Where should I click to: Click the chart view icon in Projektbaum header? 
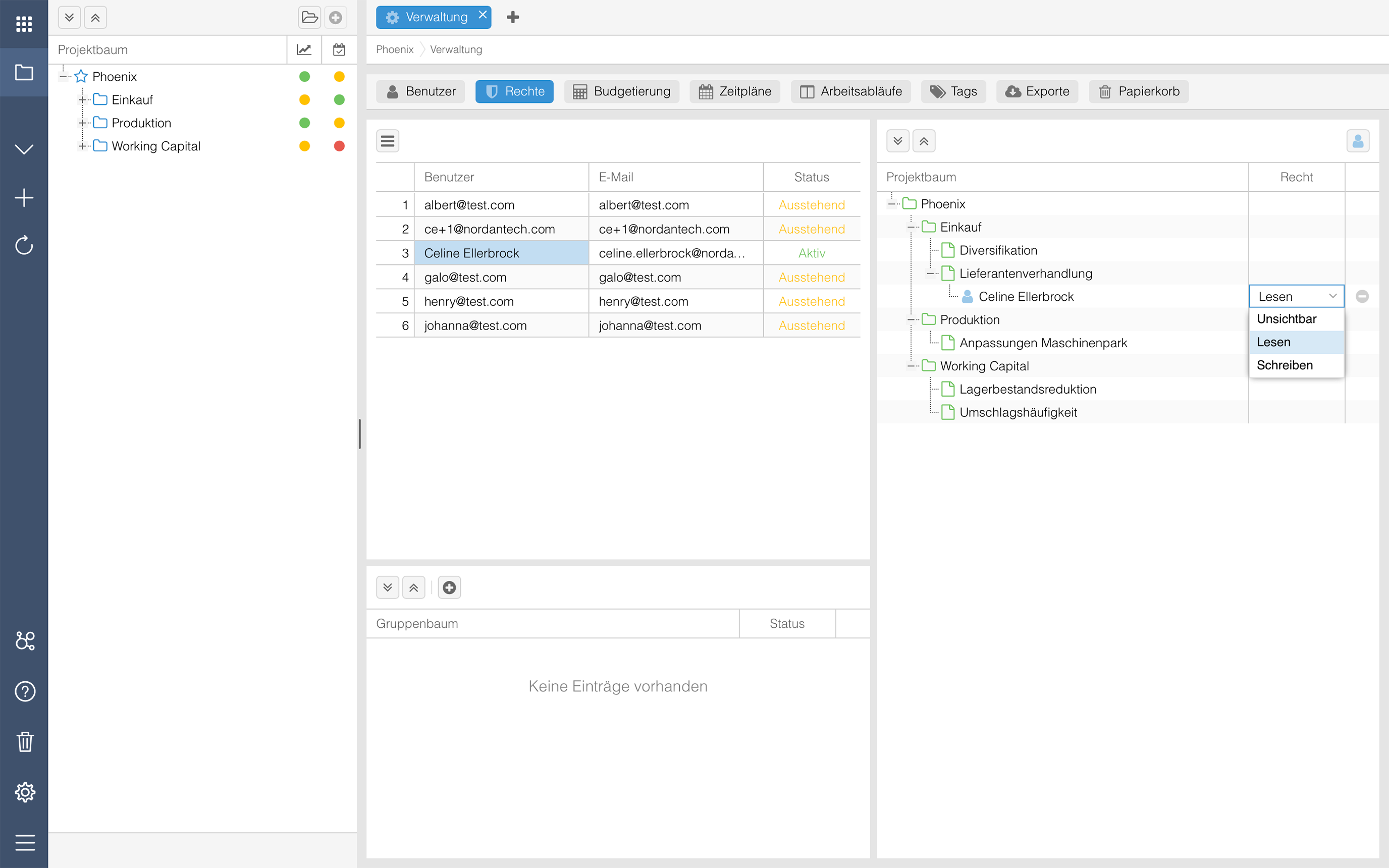point(304,50)
